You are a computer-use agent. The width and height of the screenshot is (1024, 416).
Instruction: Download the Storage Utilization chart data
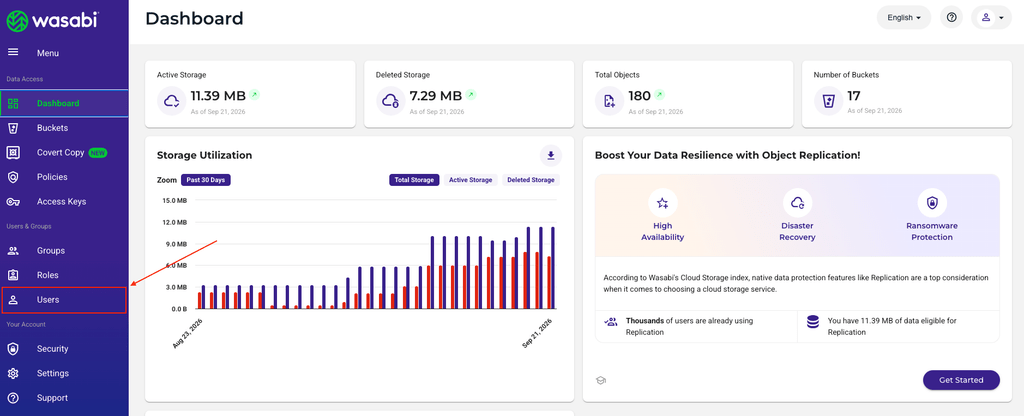click(551, 155)
